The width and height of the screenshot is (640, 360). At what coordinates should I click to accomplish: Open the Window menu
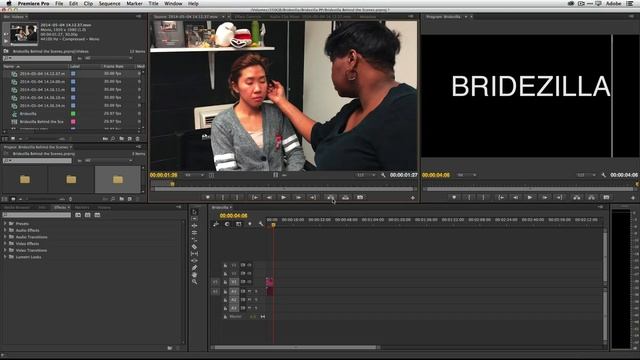[173, 3]
